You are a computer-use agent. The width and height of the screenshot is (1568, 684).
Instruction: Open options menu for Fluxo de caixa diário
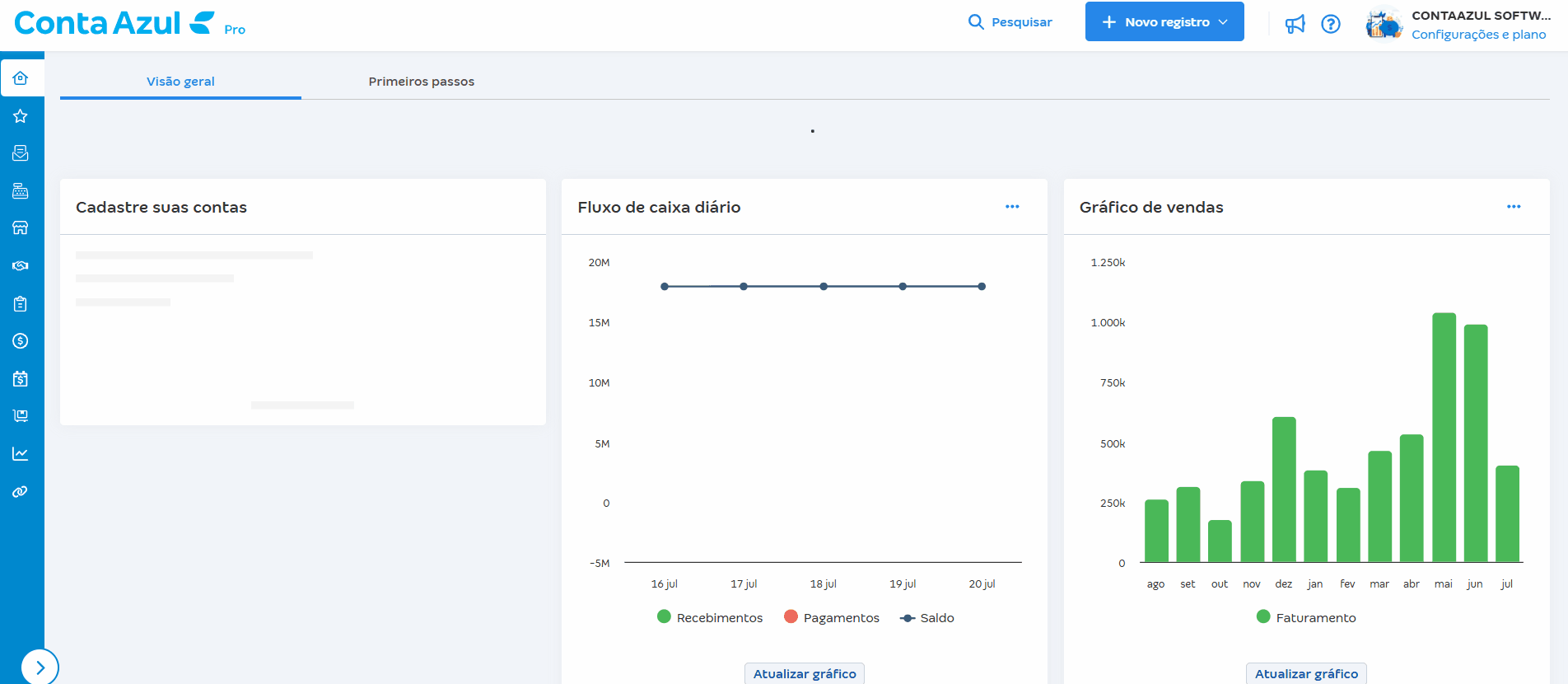tap(1012, 207)
